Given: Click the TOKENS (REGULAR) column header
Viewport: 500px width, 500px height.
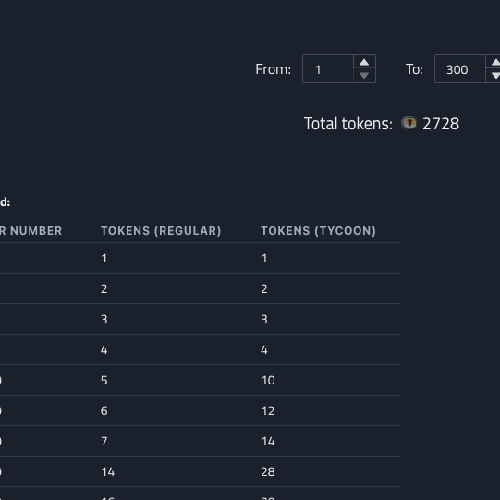Looking at the screenshot, I should click(x=161, y=231).
